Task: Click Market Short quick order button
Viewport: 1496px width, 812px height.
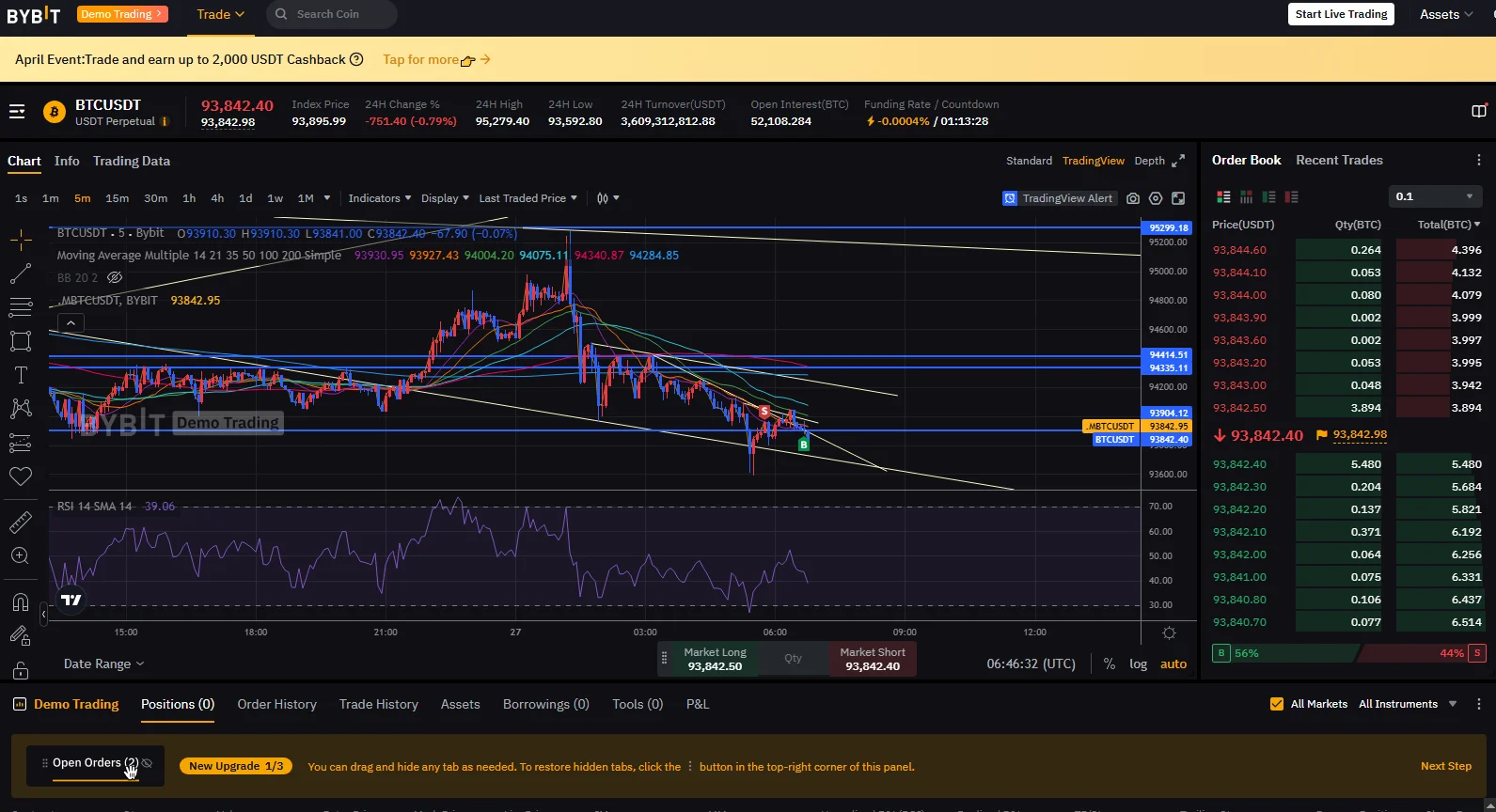Action: [x=873, y=659]
